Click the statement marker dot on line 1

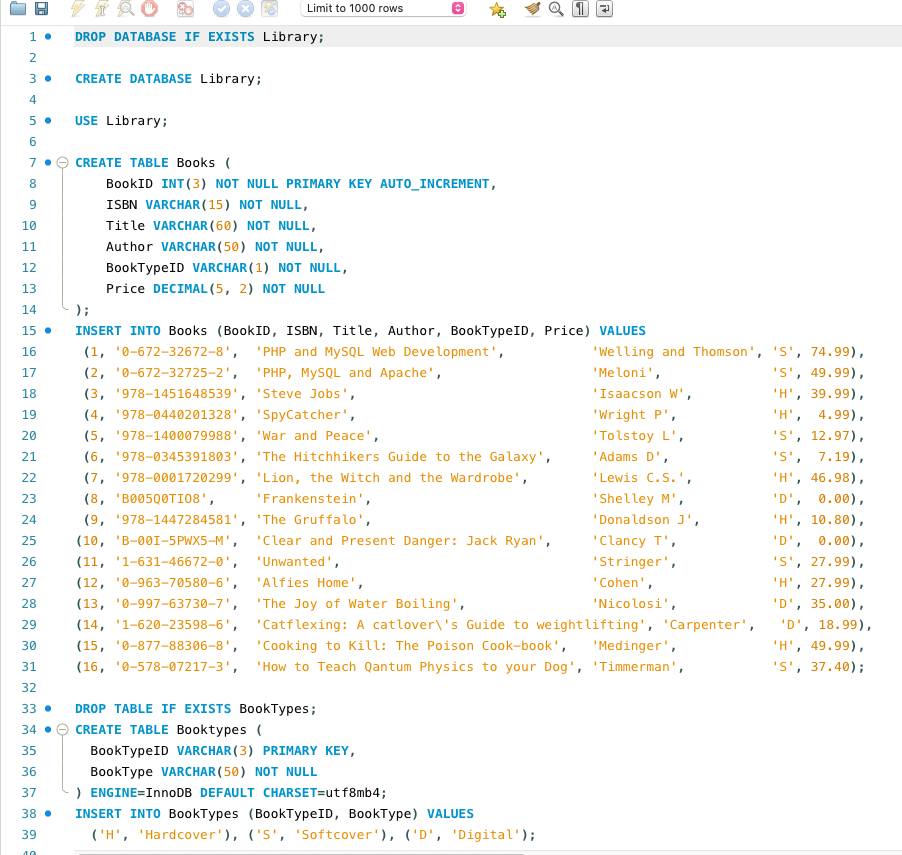pos(48,37)
